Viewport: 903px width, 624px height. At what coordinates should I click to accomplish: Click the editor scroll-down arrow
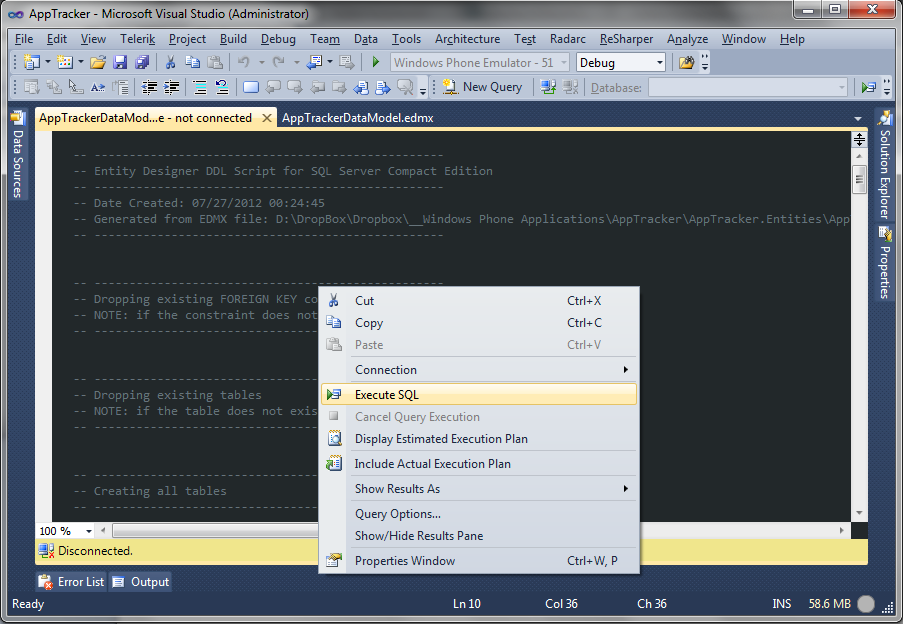[x=859, y=513]
